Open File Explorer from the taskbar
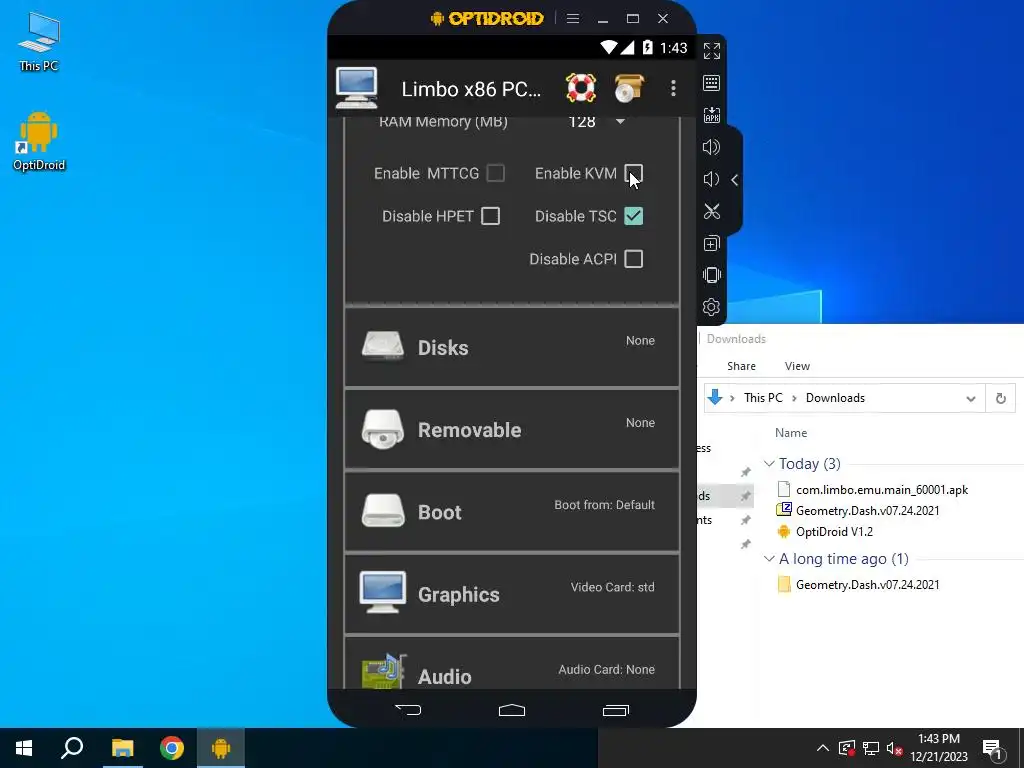Viewport: 1024px width, 768px height. pos(122,748)
